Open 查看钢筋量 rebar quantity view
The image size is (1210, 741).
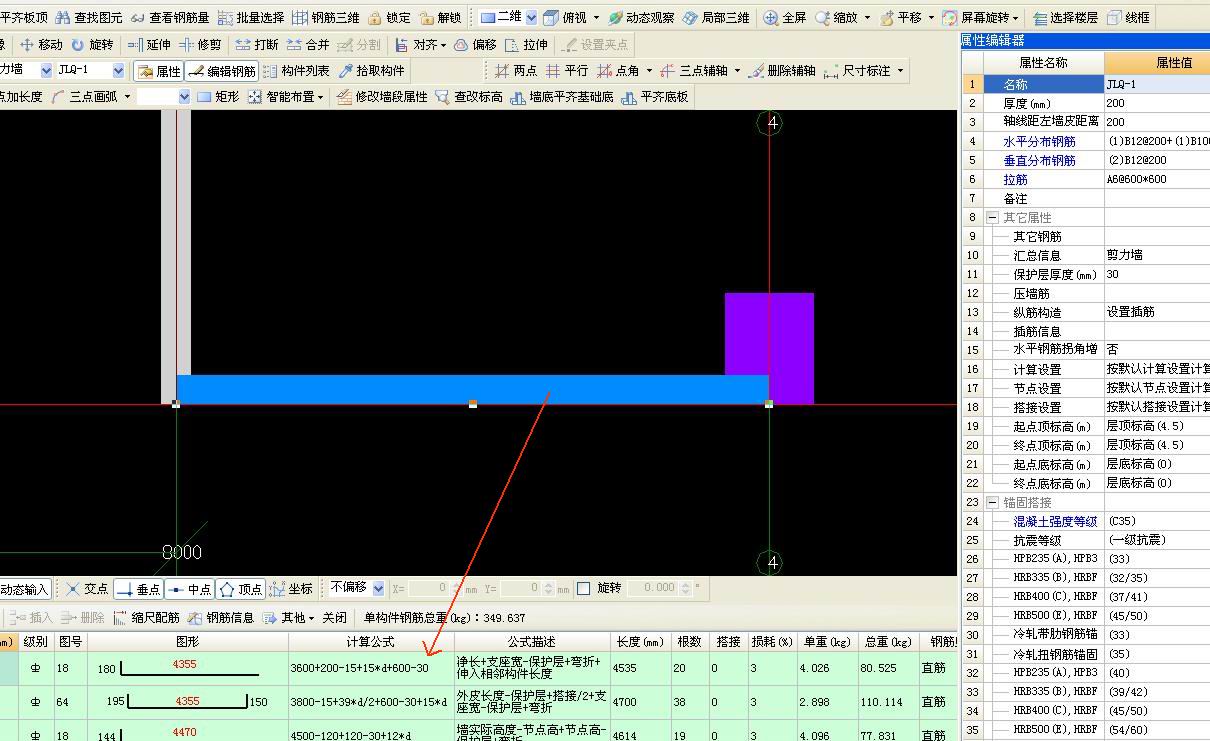(170, 18)
